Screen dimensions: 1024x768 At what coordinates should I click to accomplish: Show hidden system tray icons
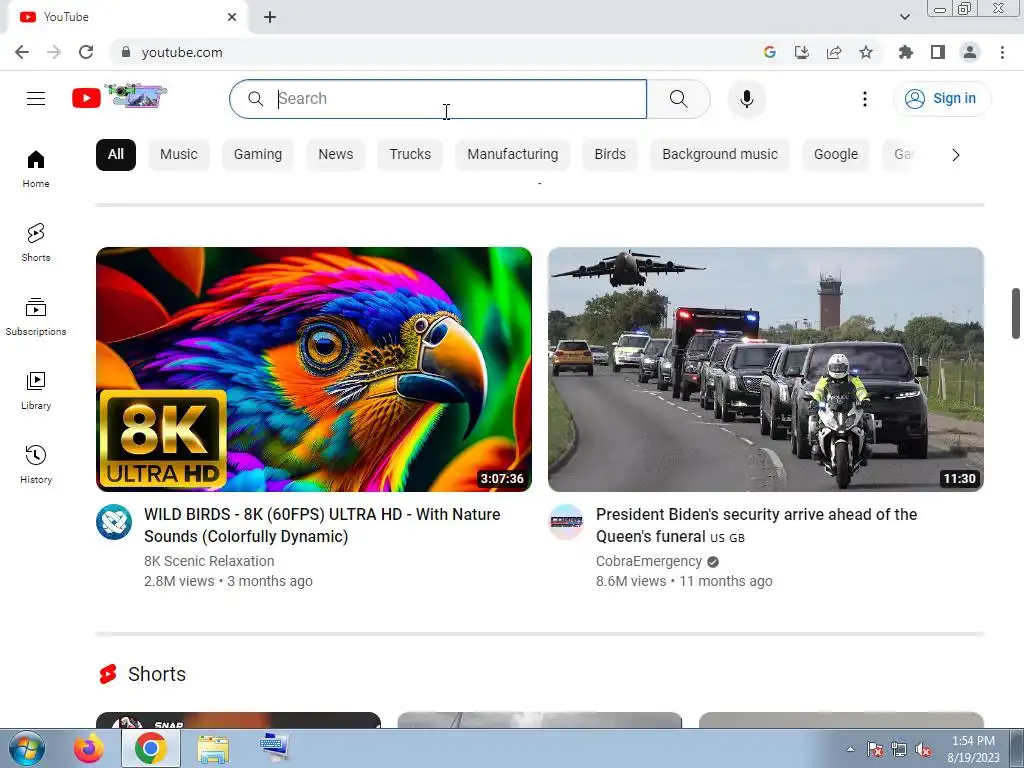point(850,749)
